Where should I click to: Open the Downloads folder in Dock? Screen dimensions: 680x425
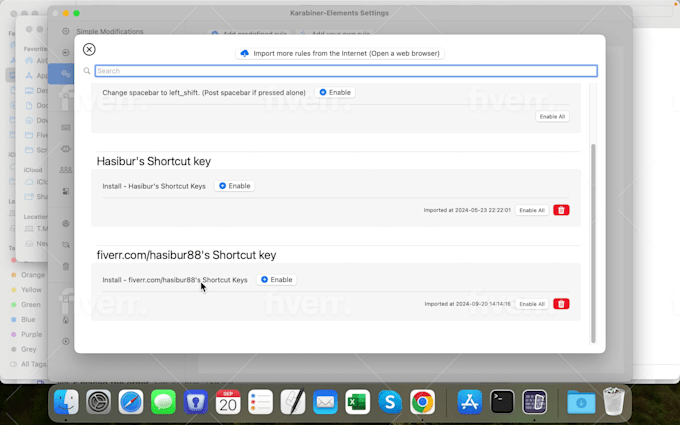point(581,402)
